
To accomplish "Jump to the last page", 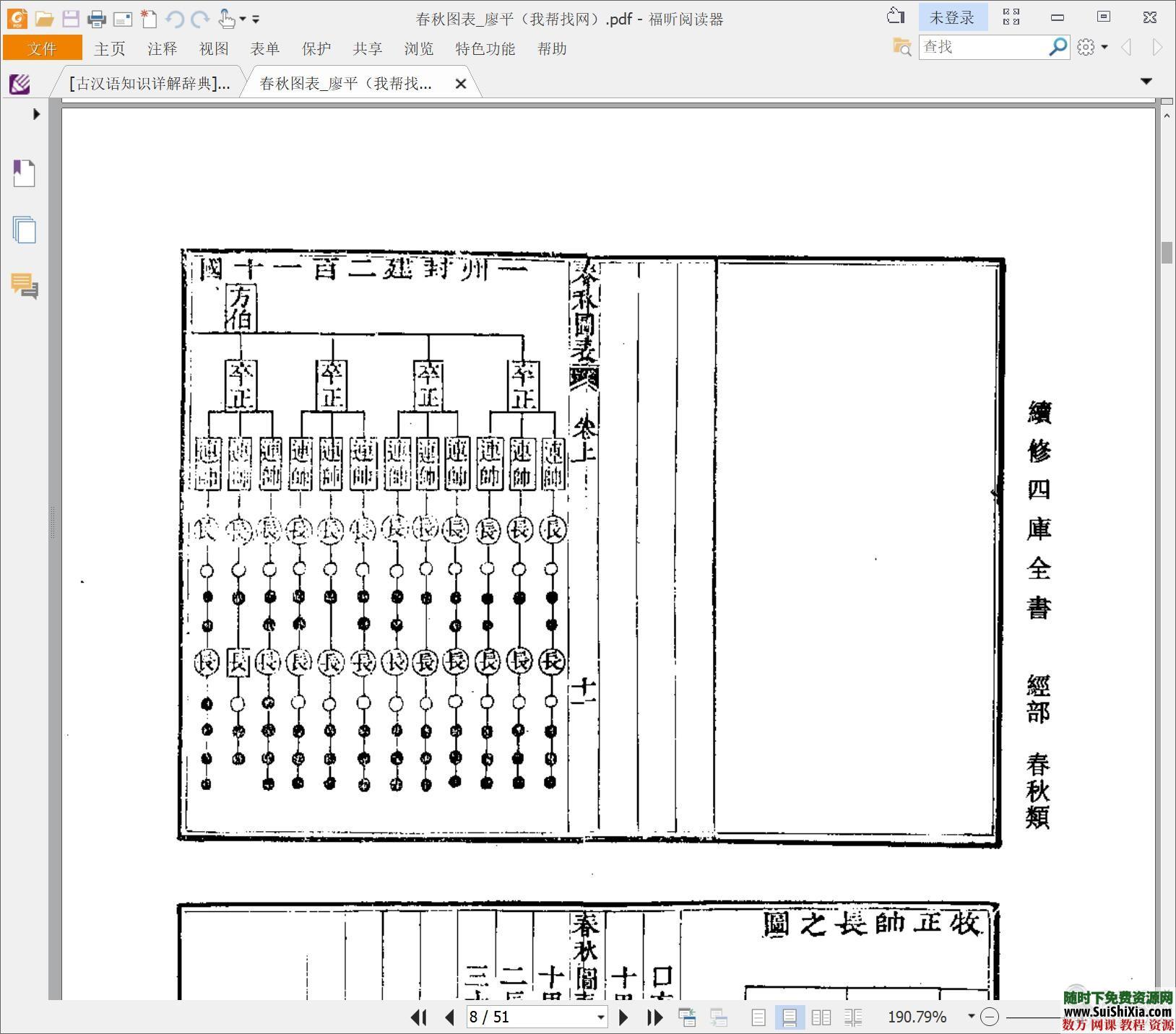I will click(654, 1017).
